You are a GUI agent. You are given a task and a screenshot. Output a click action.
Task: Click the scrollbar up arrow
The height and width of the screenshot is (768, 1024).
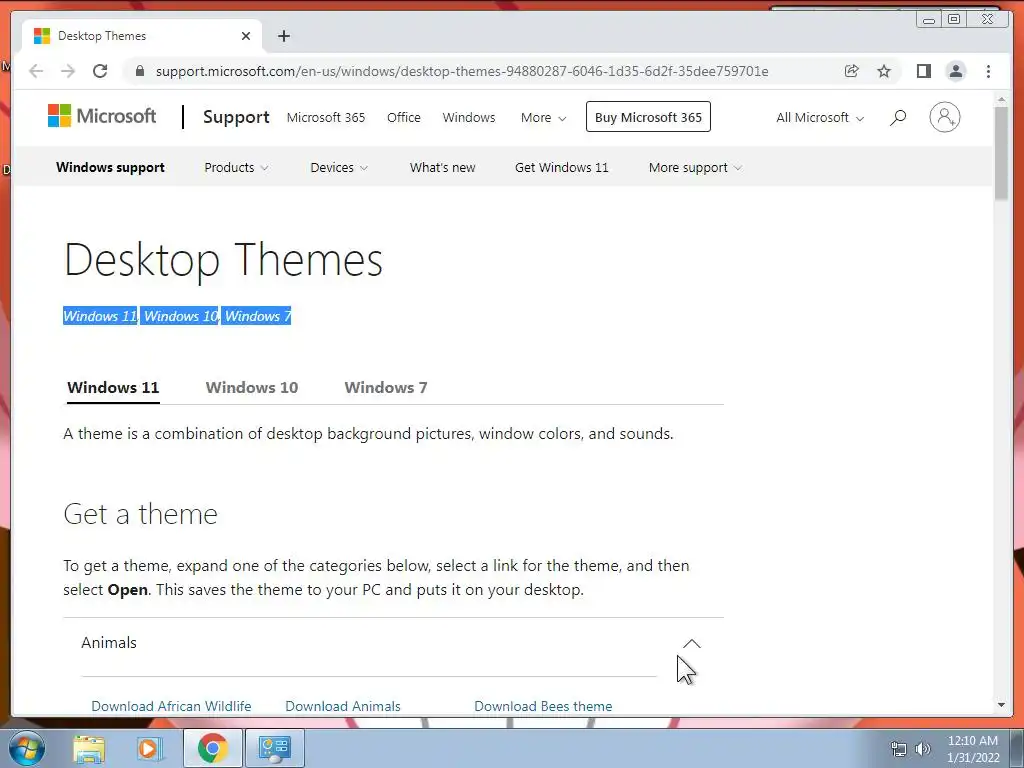pyautogui.click(x=1001, y=99)
